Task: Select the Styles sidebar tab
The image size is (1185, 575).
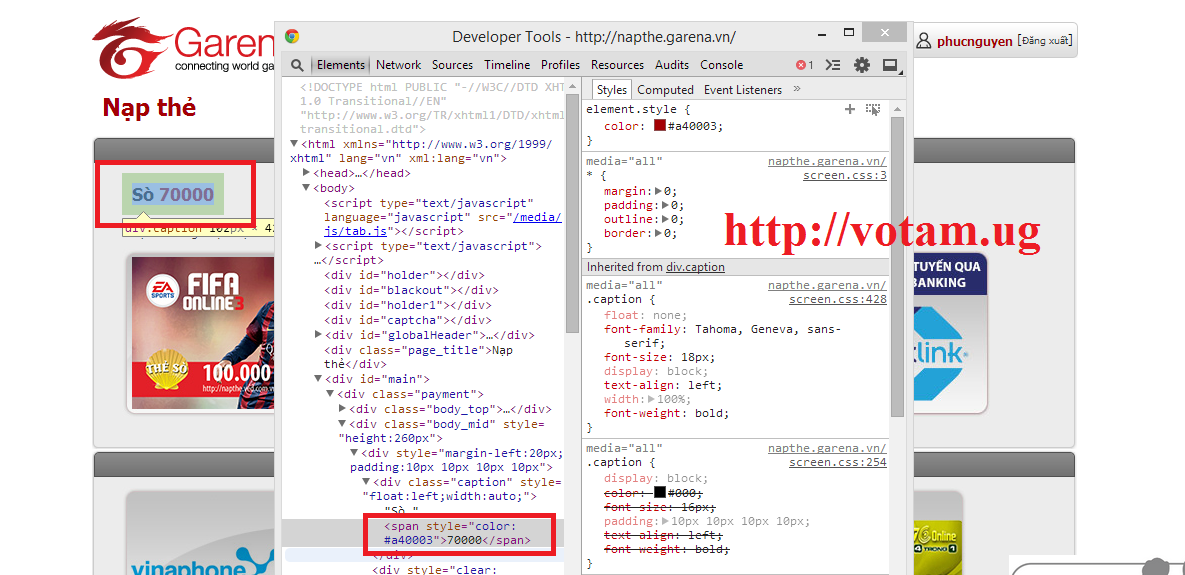Action: 611,89
